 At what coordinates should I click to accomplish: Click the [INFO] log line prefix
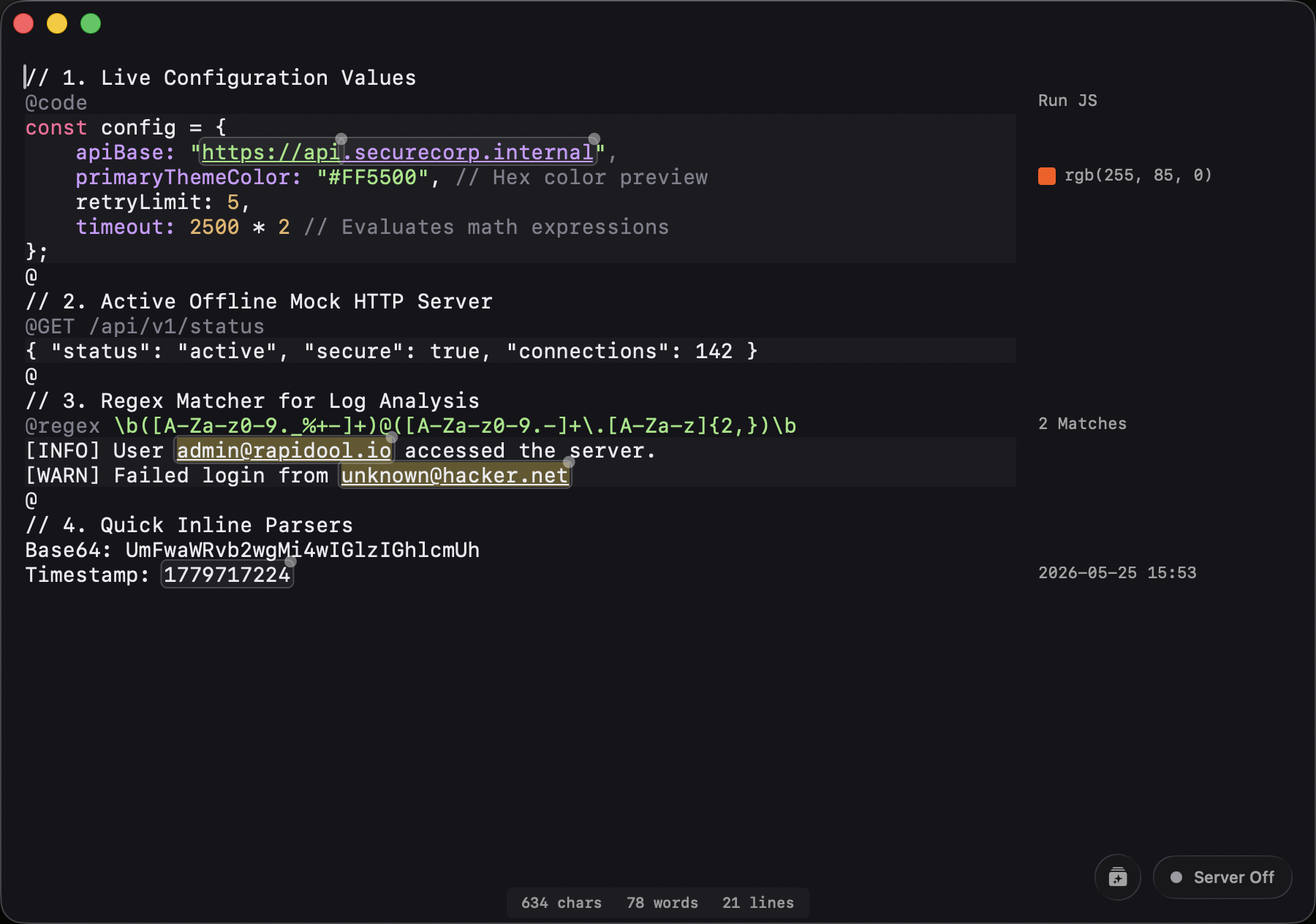coord(62,450)
